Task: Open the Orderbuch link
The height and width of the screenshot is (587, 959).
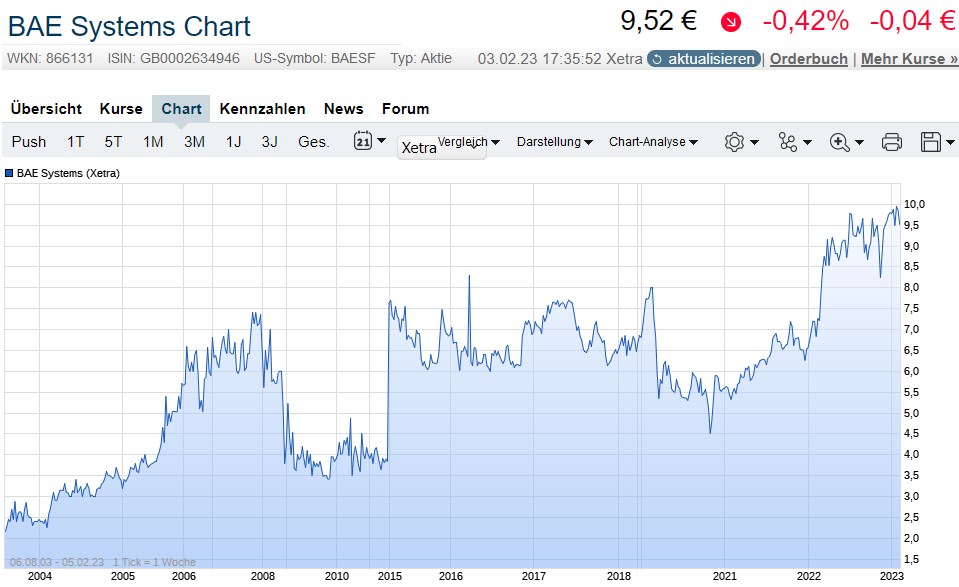Action: [809, 59]
